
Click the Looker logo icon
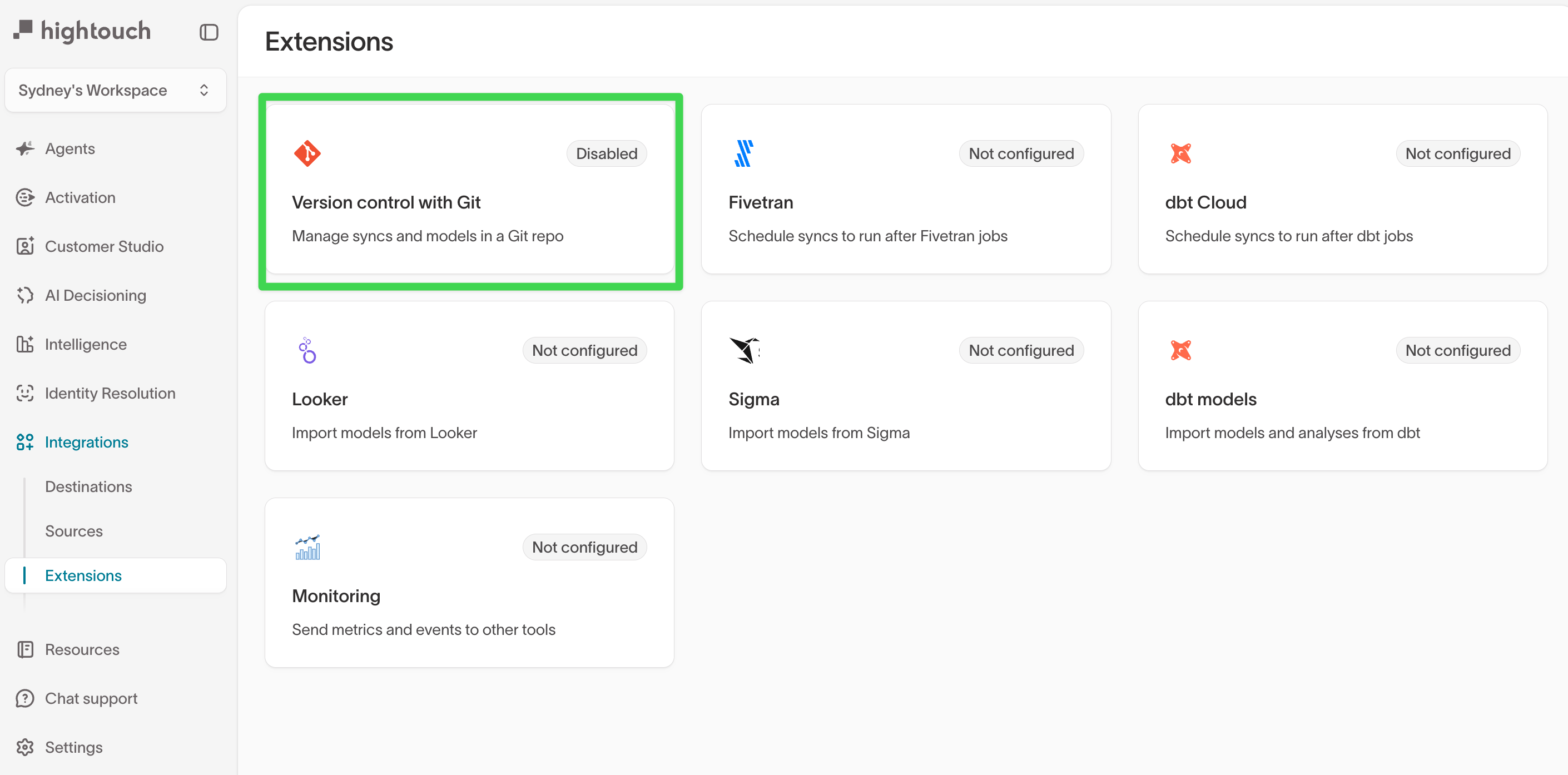[x=307, y=350]
